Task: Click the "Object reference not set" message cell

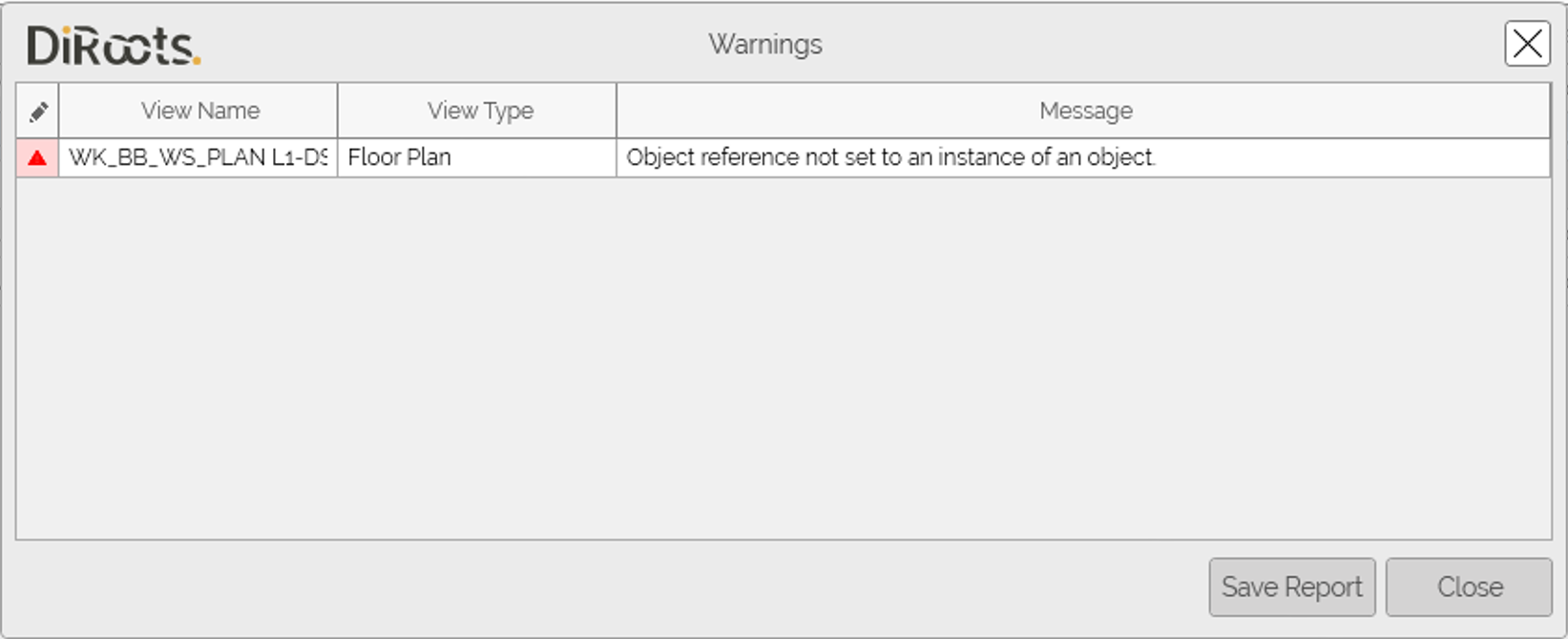Action: pos(889,157)
